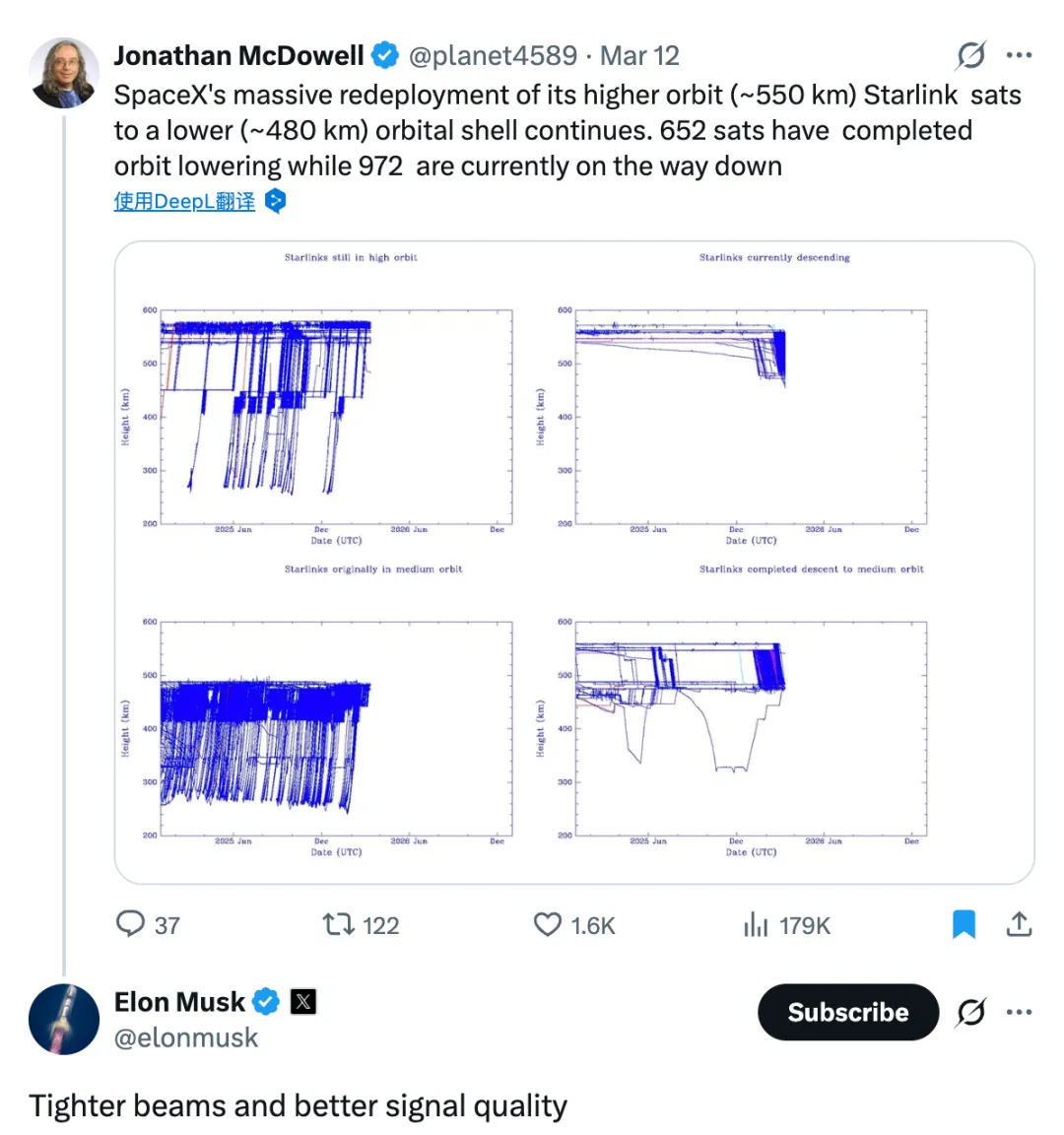This screenshot has width=1064, height=1135.
Task: Click Grok icon on Jonathan McDowell's post
Action: point(970,56)
